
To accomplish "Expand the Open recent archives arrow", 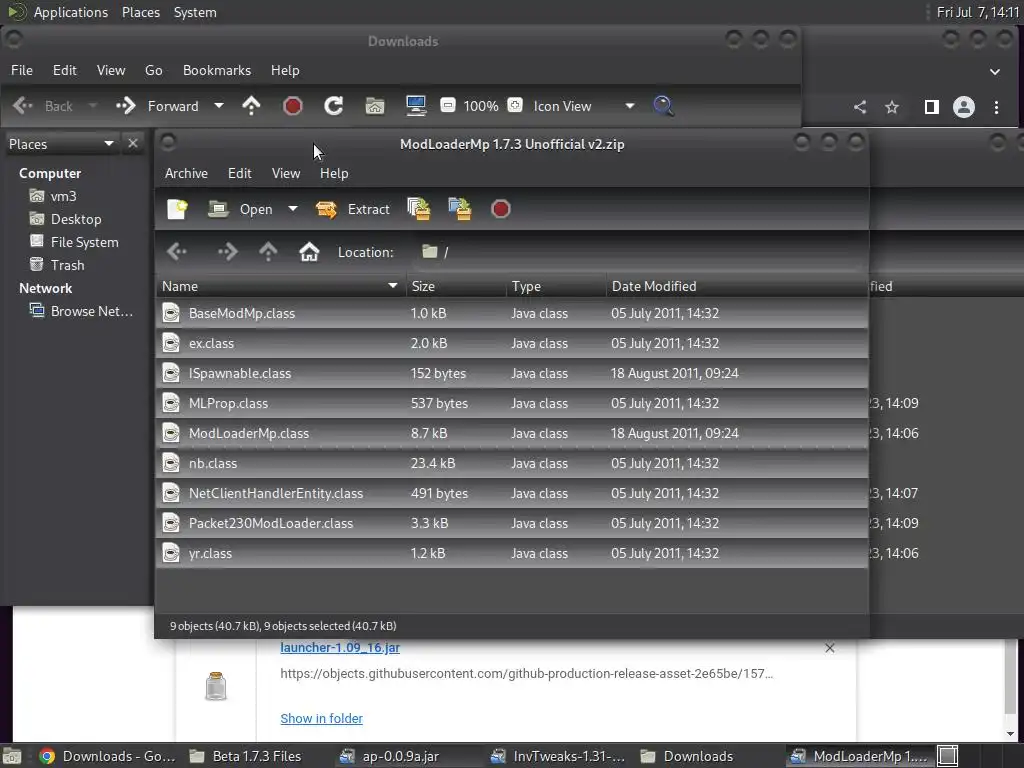I will click(x=293, y=209).
